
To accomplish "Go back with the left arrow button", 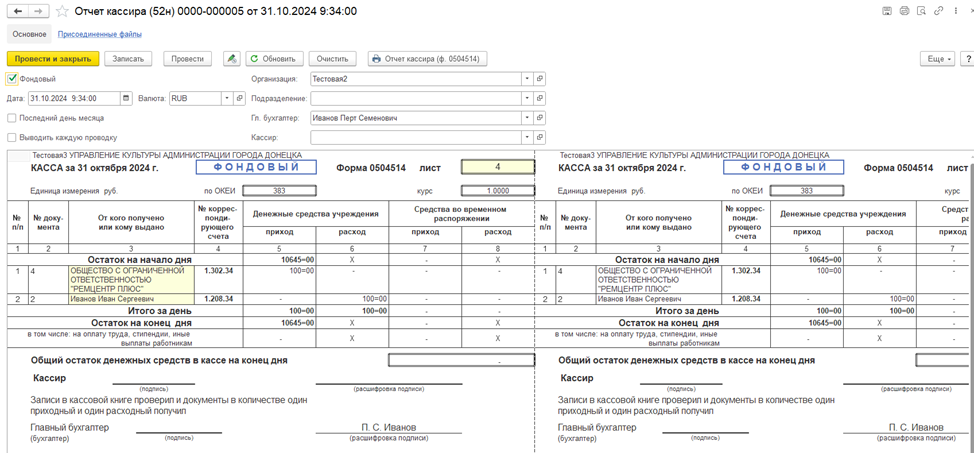I will point(17,11).
